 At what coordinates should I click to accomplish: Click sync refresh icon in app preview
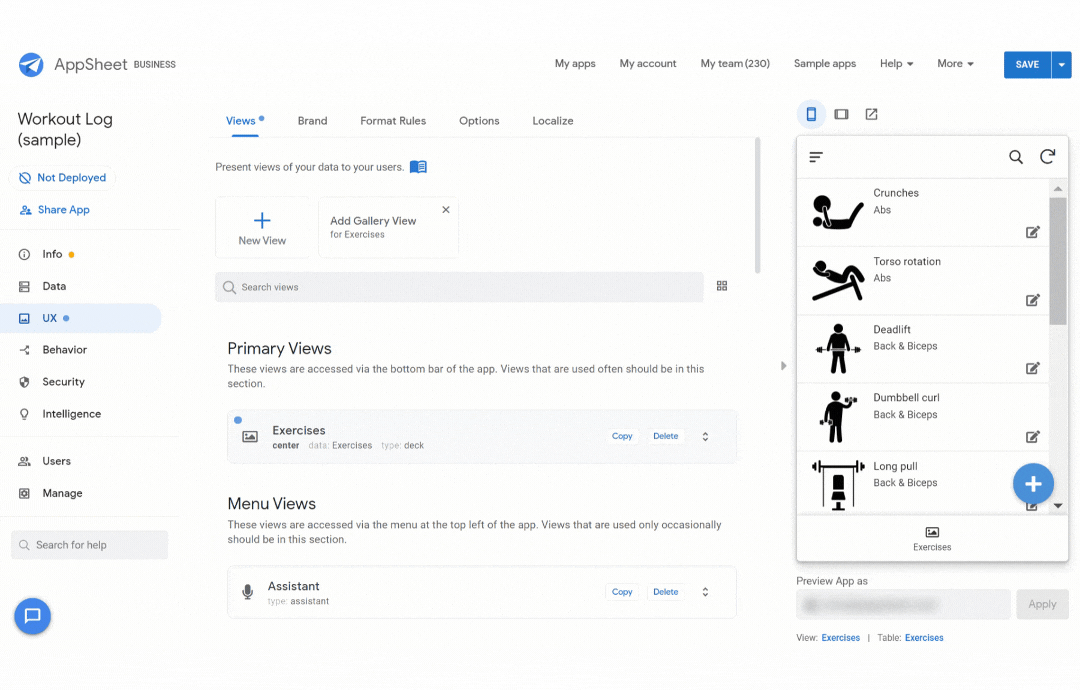pyautogui.click(x=1048, y=157)
